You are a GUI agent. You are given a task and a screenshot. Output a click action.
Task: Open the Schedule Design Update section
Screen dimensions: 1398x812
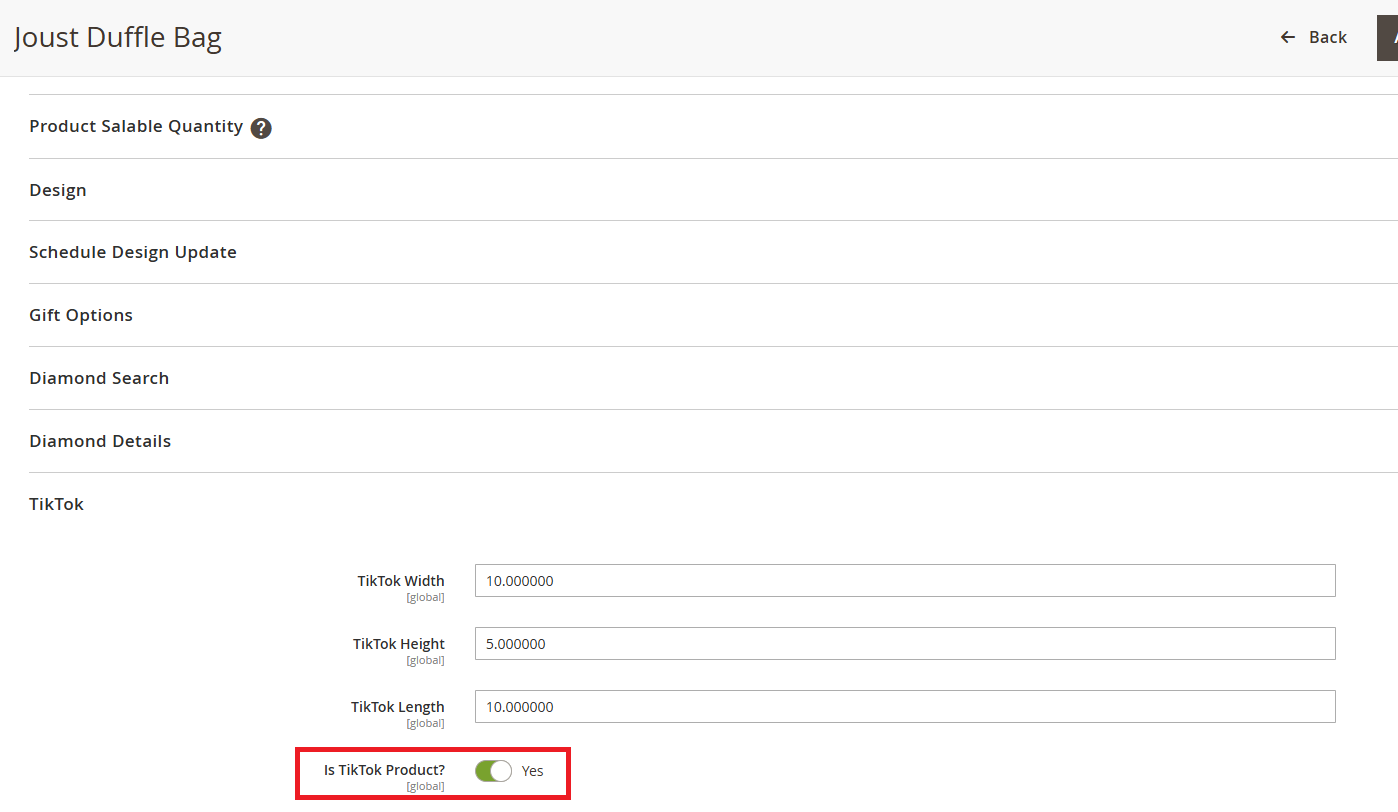tap(133, 252)
